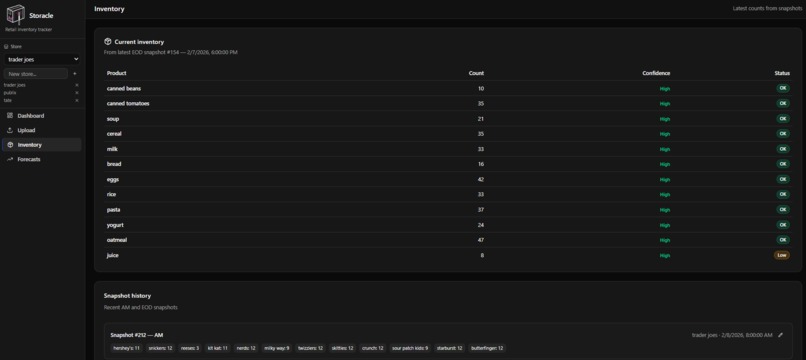Viewport: 806px width, 360px height.
Task: Click the snickers: 12 chip
Action: click(160, 348)
